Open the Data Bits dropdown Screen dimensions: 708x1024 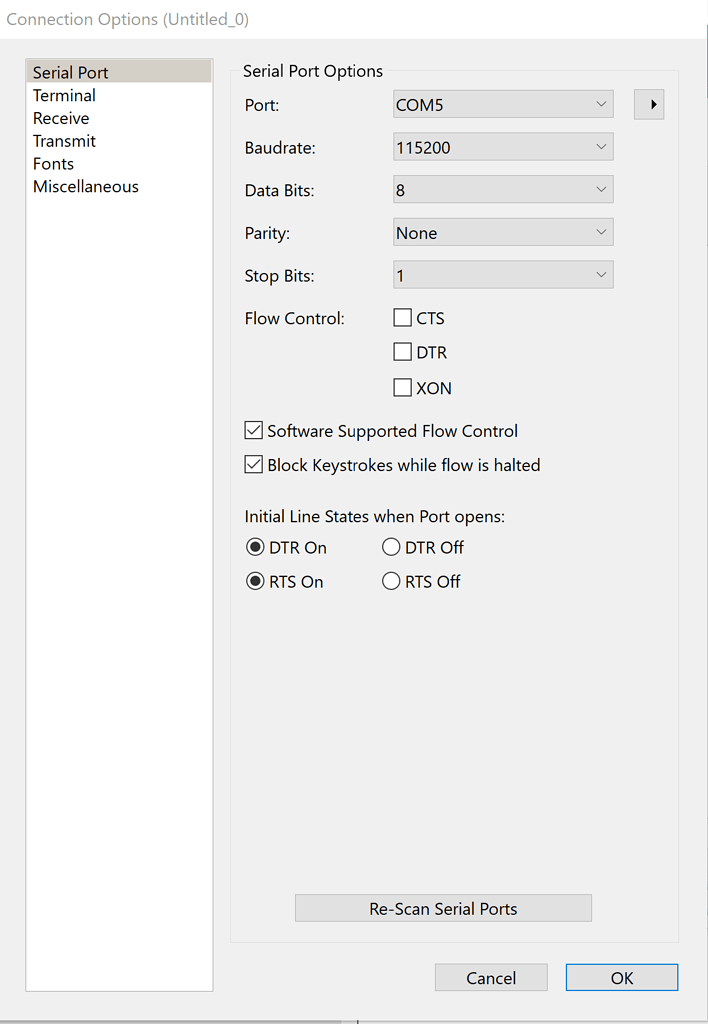(x=503, y=190)
